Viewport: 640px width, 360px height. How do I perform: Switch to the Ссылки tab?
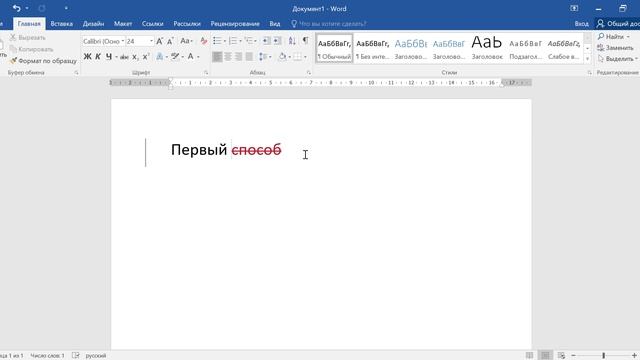pos(153,24)
